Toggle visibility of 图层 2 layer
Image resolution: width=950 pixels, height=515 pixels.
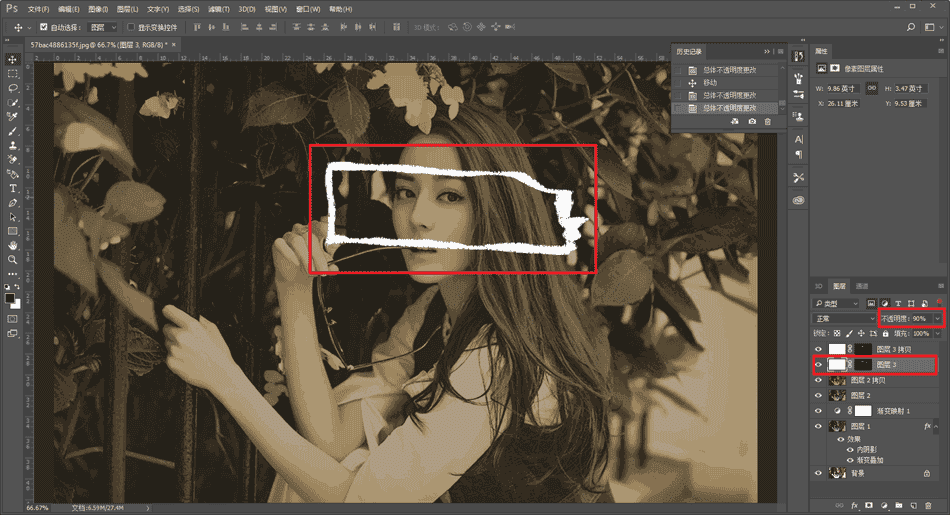point(818,396)
